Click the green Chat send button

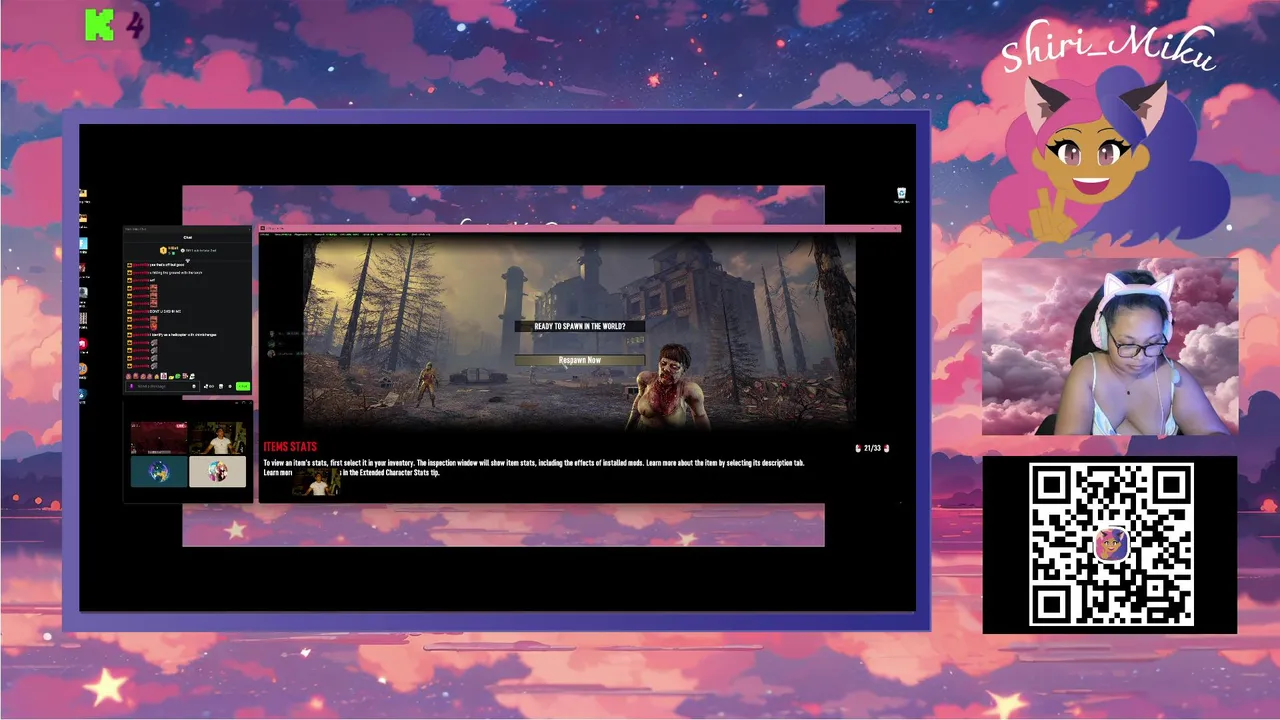[x=242, y=386]
